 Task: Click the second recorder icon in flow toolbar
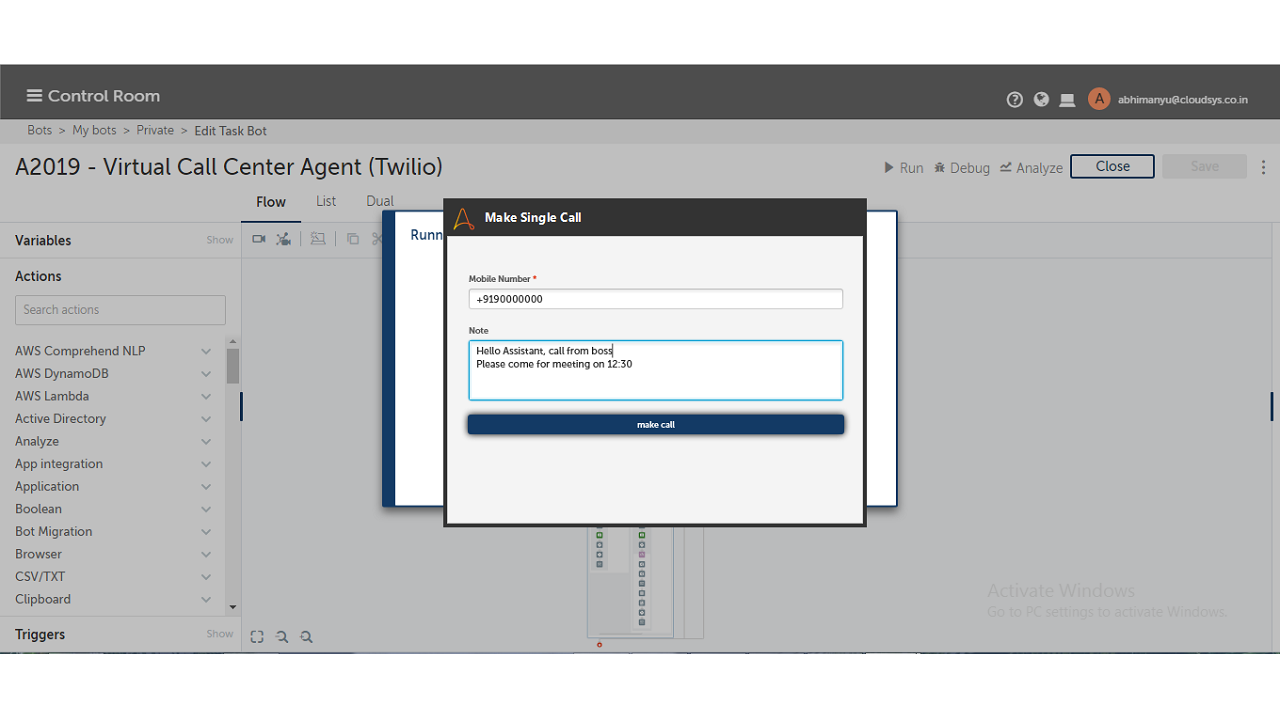(284, 239)
